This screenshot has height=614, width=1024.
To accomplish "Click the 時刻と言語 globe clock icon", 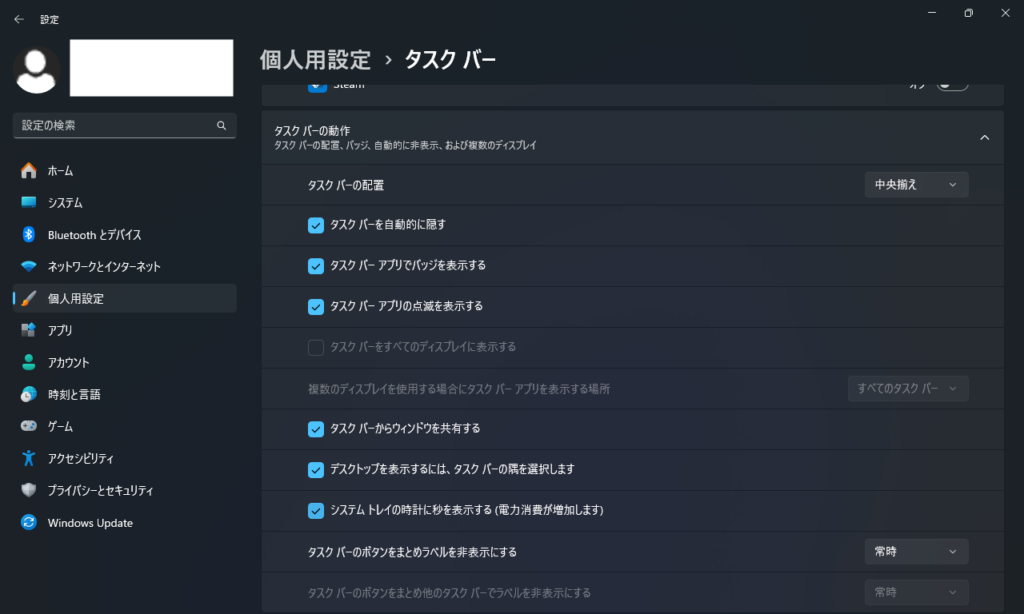I will coord(29,395).
